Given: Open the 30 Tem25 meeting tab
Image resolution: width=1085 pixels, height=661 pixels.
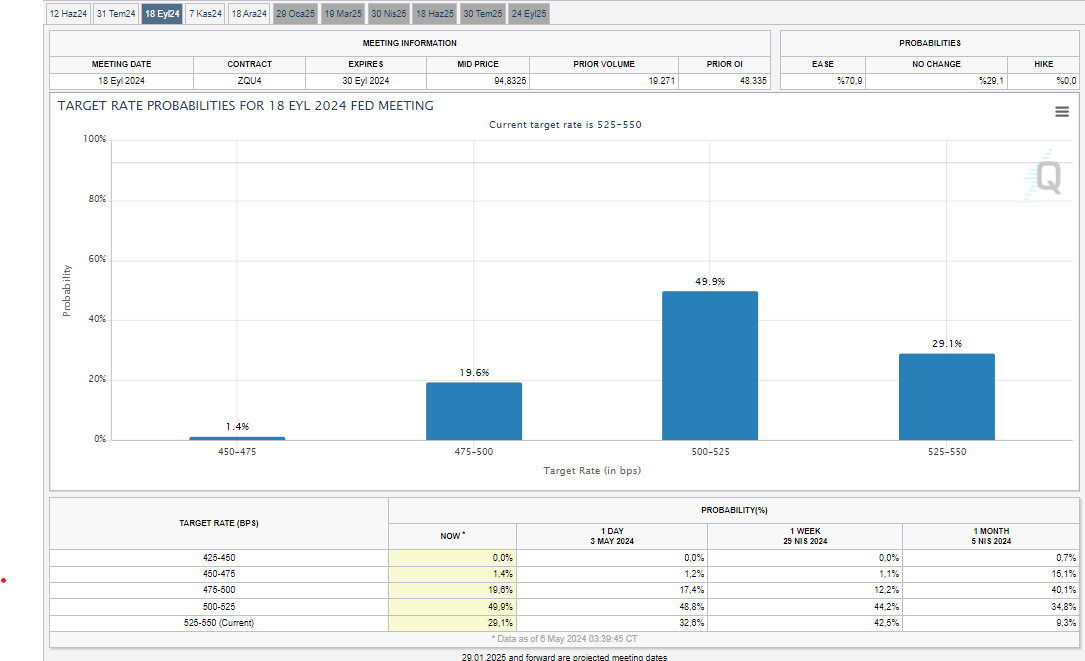Looking at the screenshot, I should 482,14.
